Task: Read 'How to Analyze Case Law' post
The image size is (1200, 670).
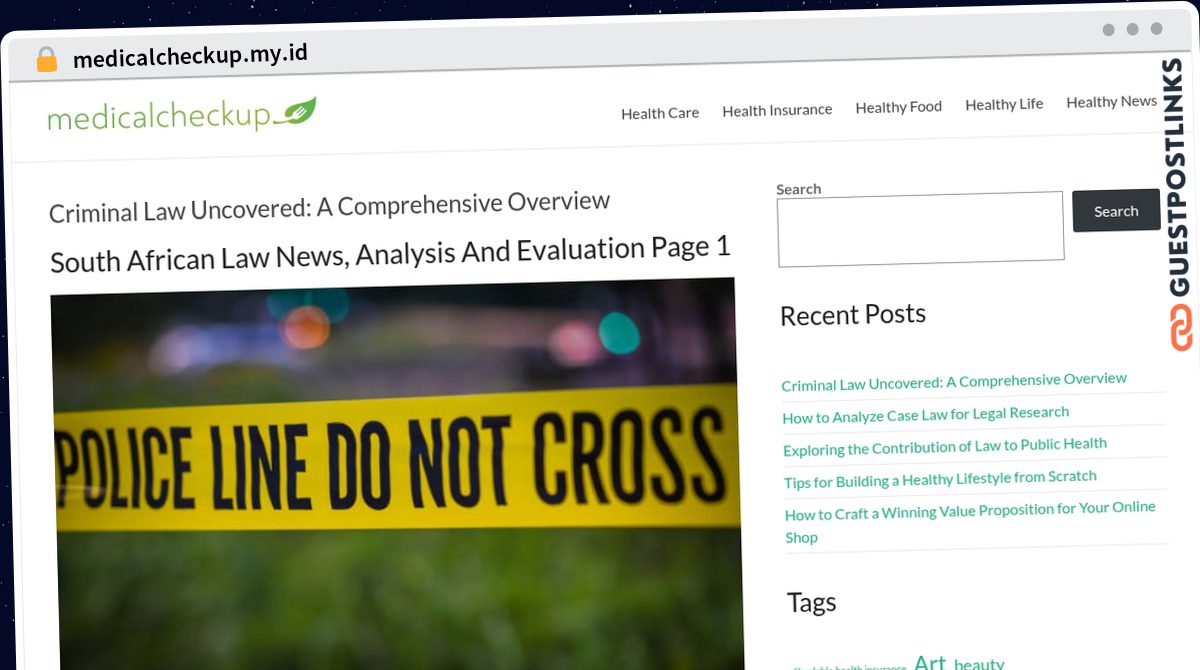Action: click(925, 414)
